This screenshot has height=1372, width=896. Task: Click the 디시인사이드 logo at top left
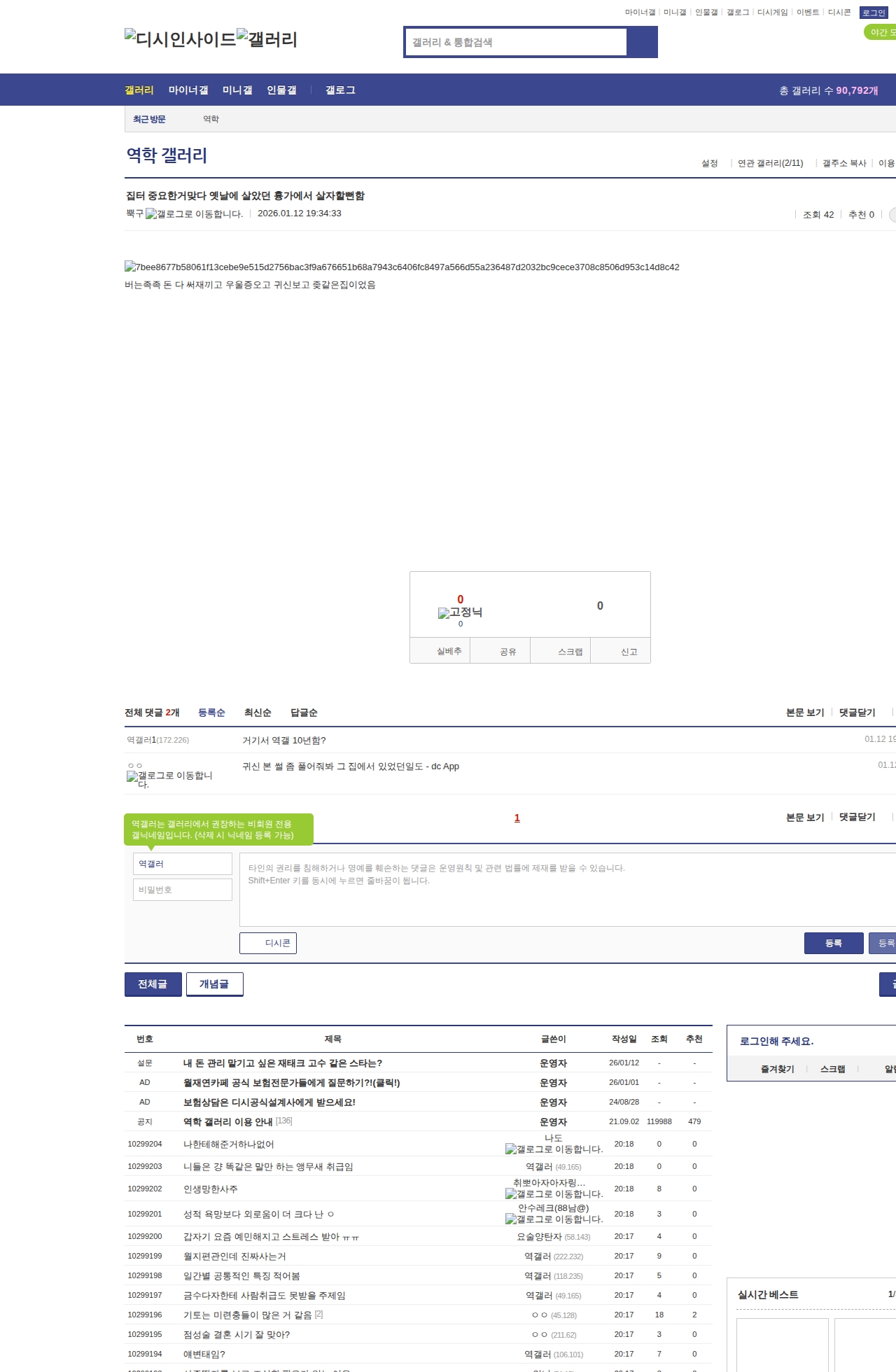pos(180,39)
